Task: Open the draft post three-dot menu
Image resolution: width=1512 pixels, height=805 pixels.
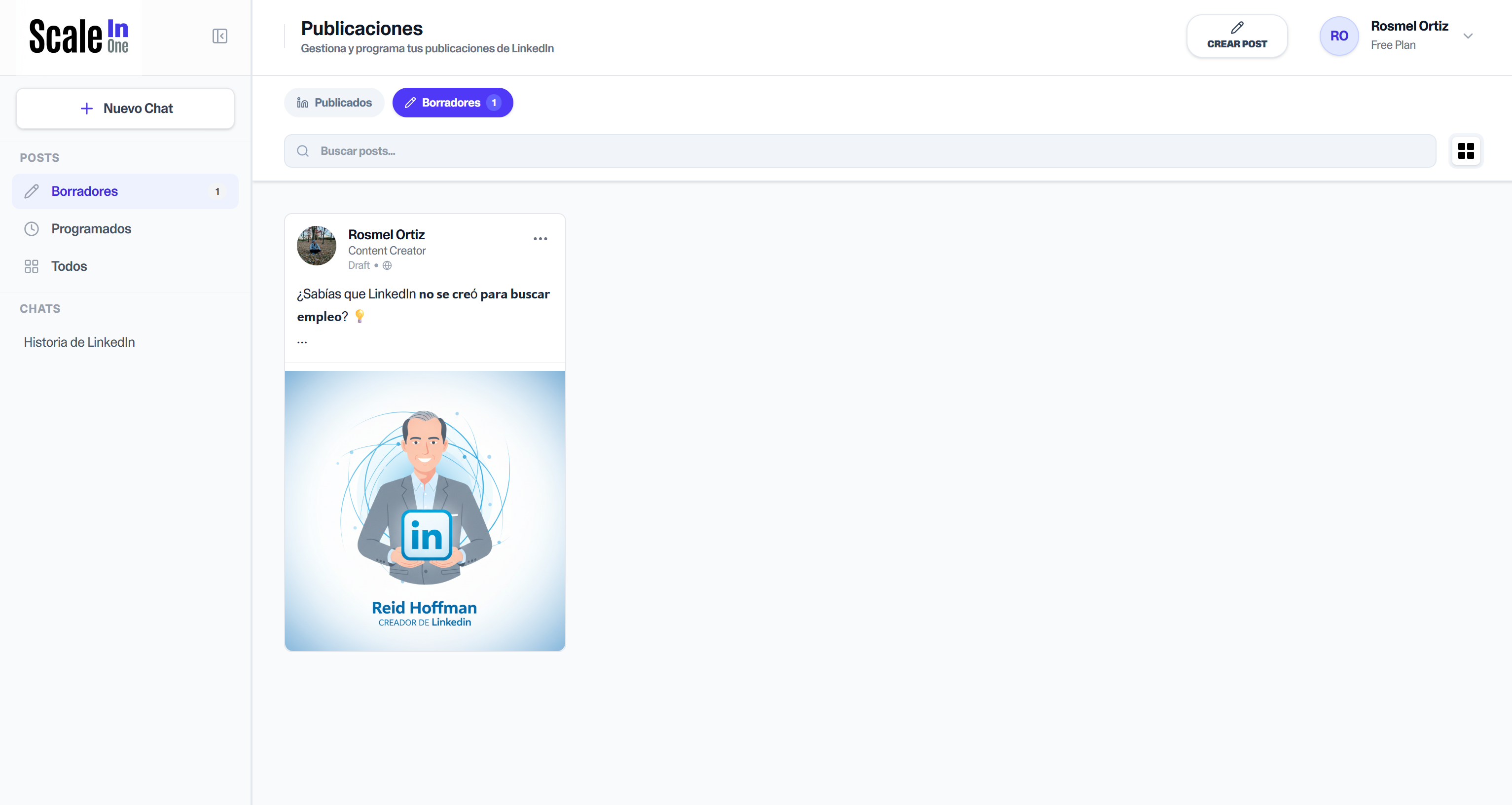Action: click(x=540, y=239)
